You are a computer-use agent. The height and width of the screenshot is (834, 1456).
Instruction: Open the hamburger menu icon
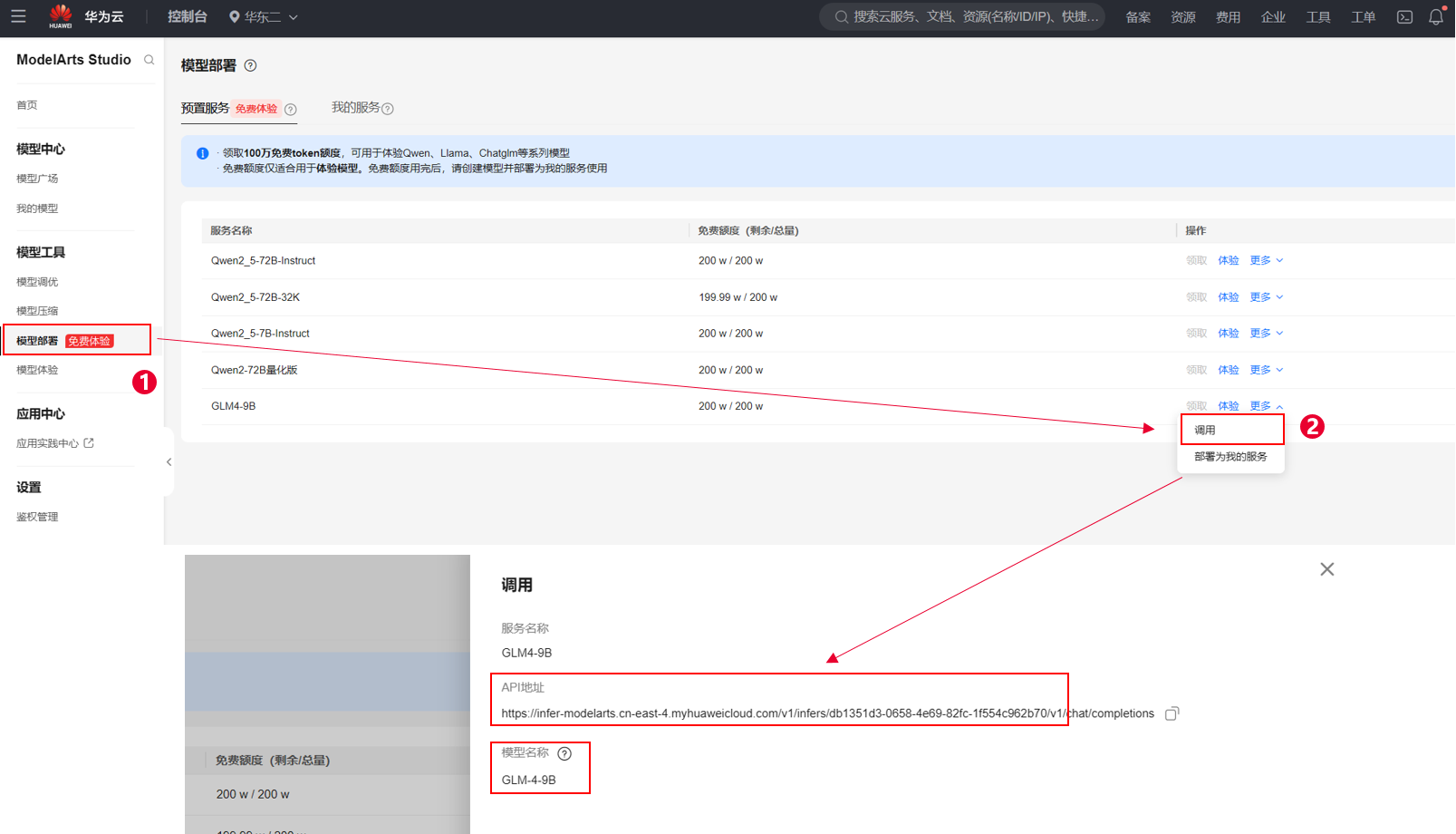[18, 16]
